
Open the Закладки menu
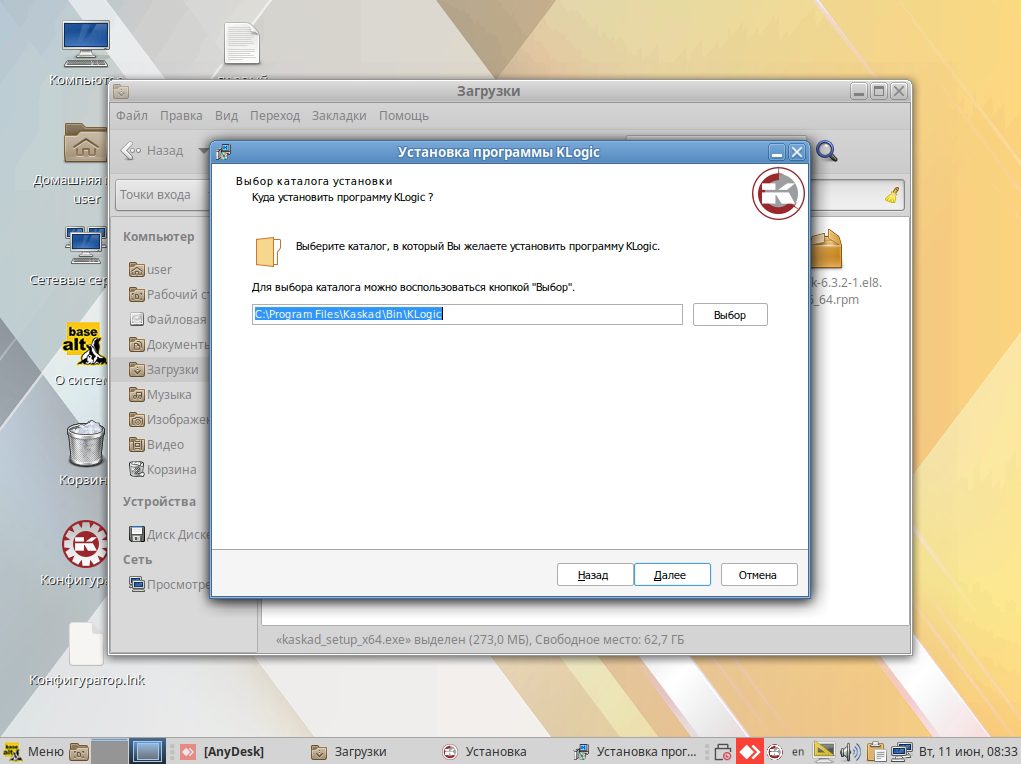[x=339, y=116]
